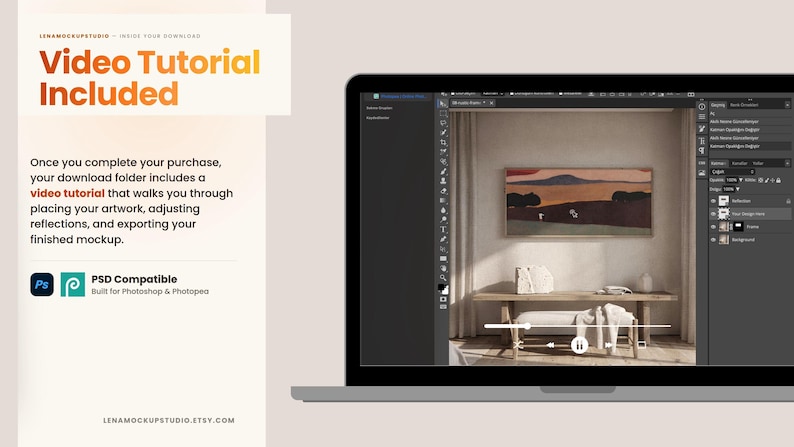Open the Character panel icon
This screenshot has width=794, height=447.
point(702,141)
